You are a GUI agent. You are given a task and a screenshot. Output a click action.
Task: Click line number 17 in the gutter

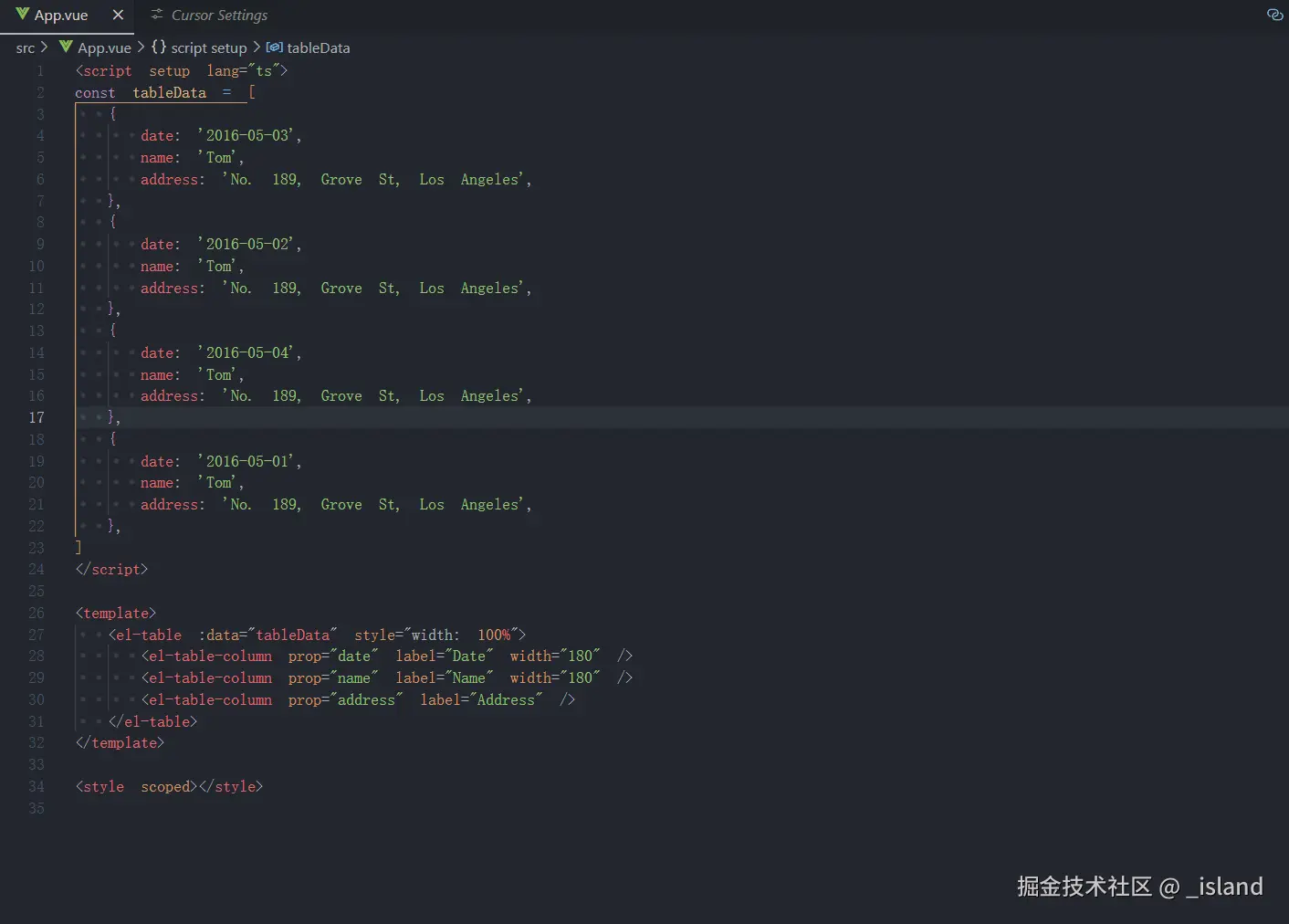(x=37, y=417)
